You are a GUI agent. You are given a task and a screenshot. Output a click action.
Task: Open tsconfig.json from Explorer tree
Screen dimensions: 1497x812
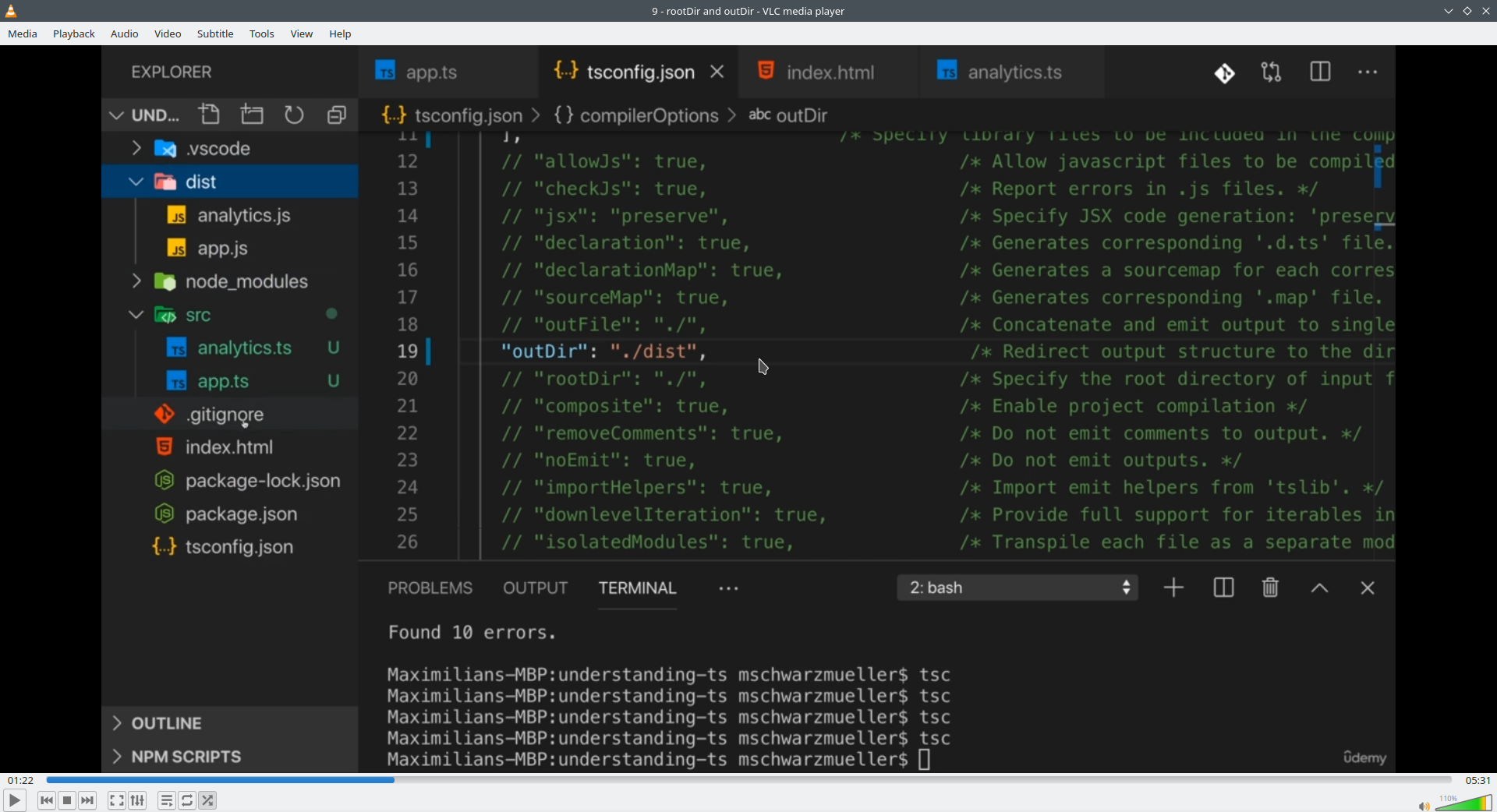(x=230, y=547)
